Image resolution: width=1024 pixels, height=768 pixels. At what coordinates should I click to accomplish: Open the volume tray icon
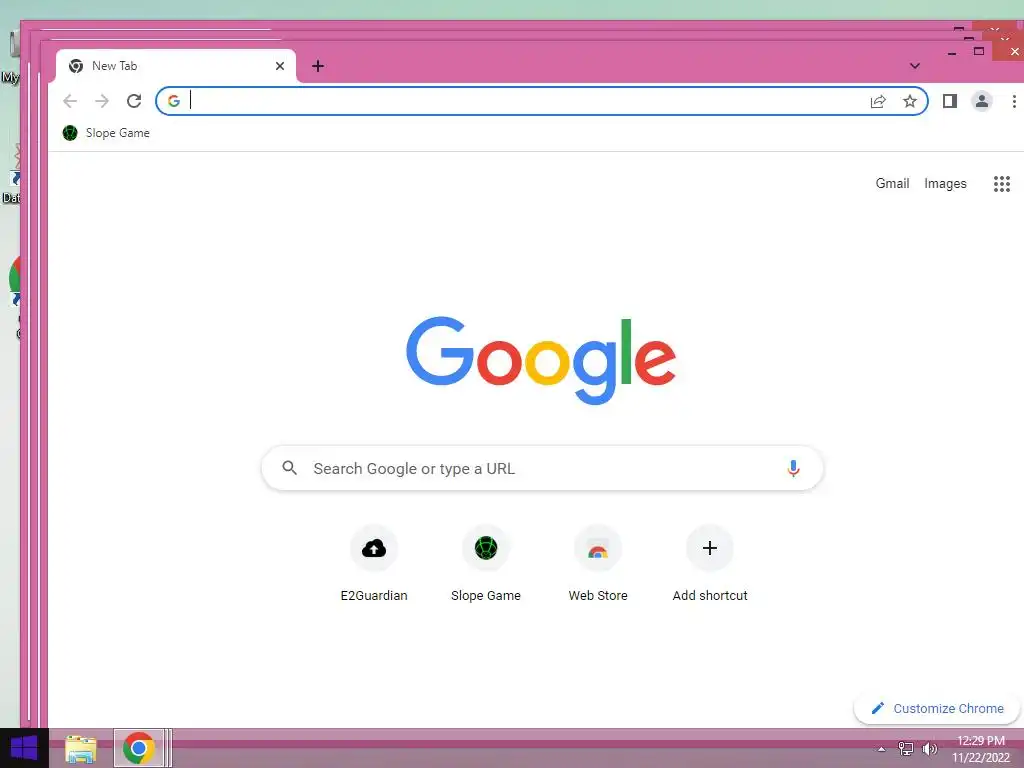tap(929, 749)
